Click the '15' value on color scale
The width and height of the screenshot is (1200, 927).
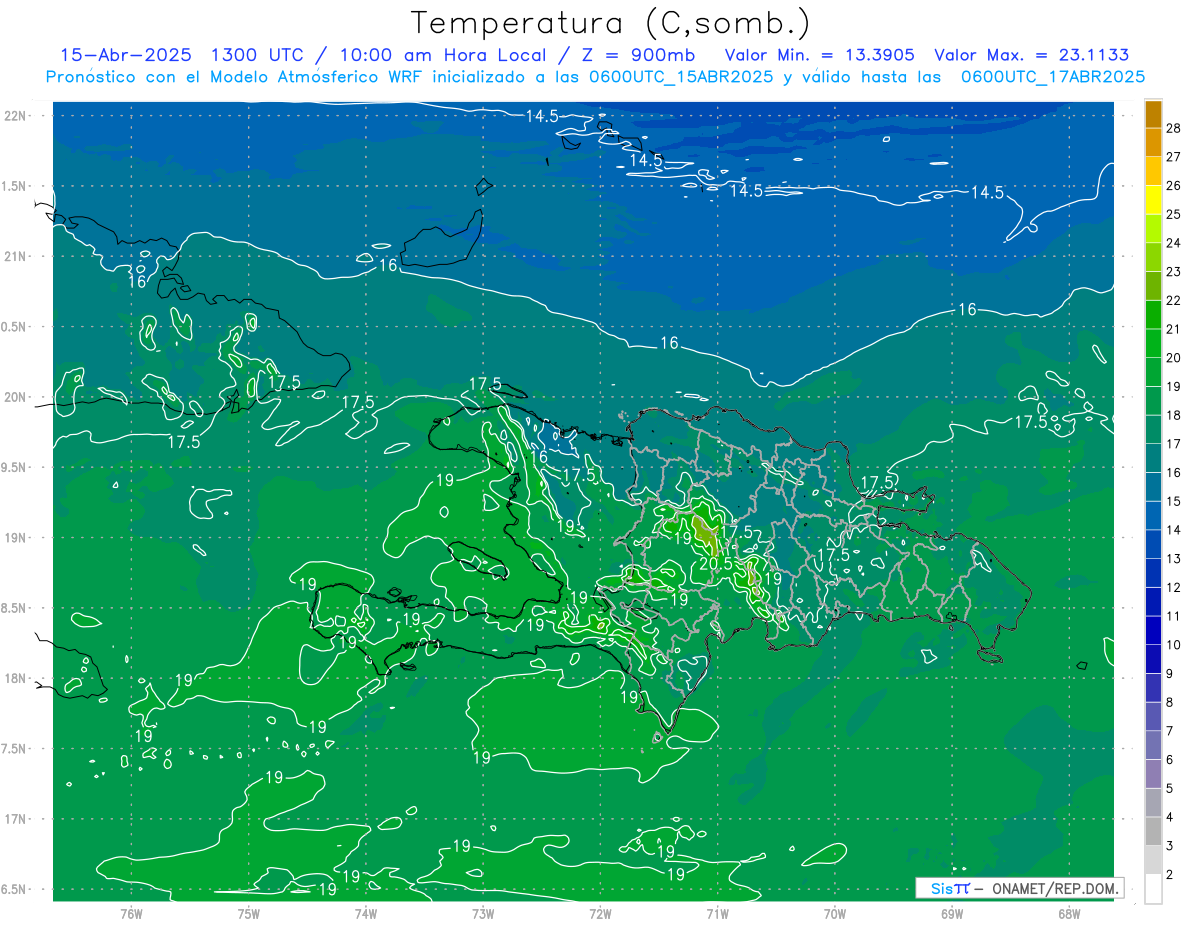(x=1174, y=501)
